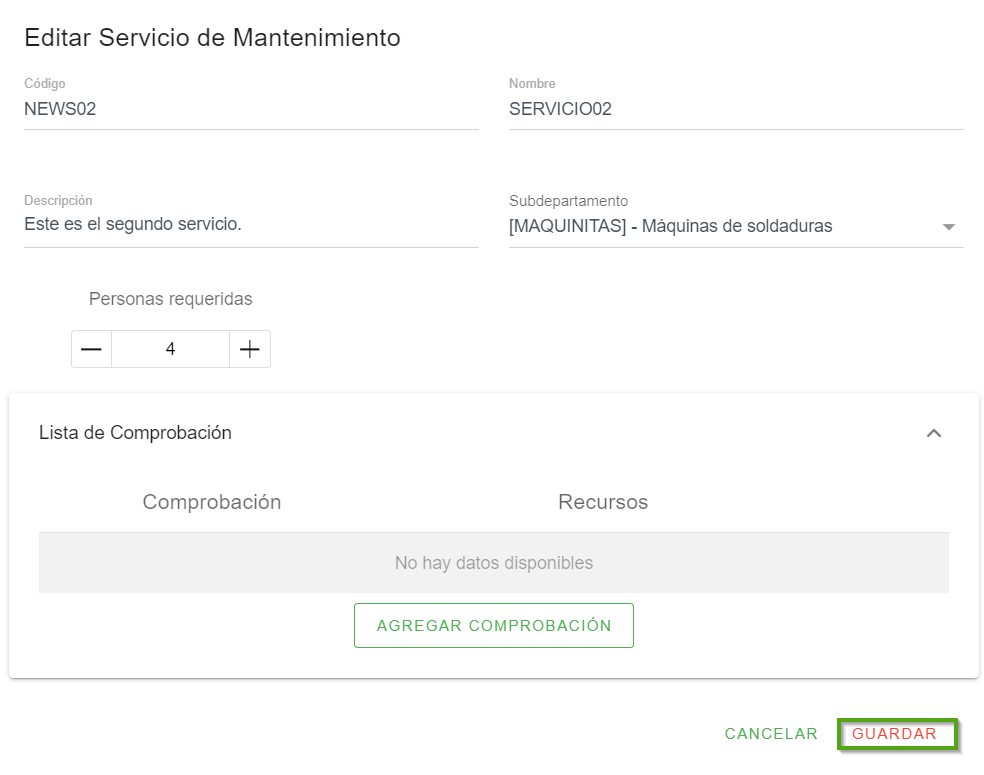Click the personas requeridas number box showing 4
Screen dimensions: 984x775
pos(170,349)
